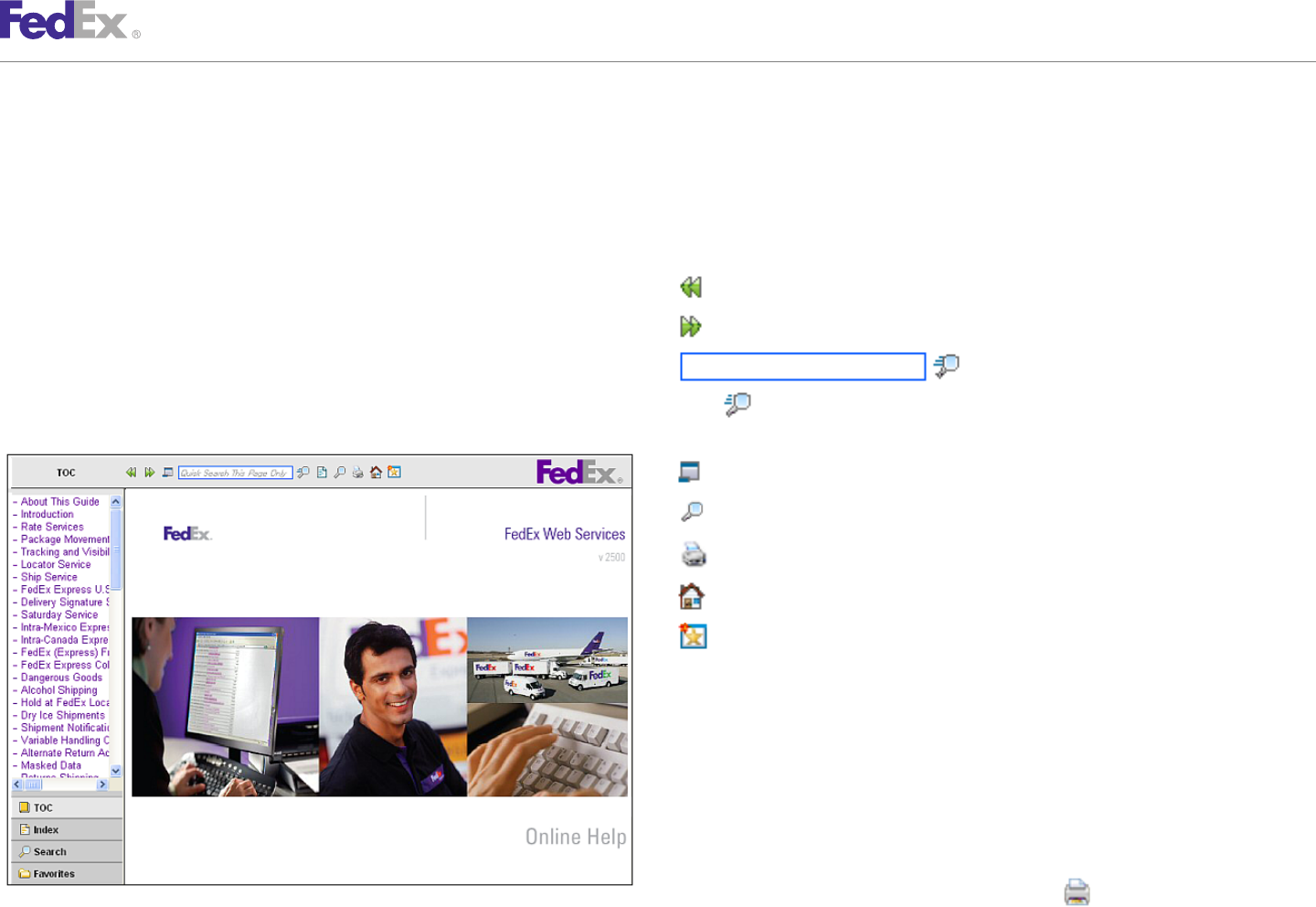The image size is (1316, 907).
Task: Select the Hold at FedEx Location topic
Action: (65, 703)
